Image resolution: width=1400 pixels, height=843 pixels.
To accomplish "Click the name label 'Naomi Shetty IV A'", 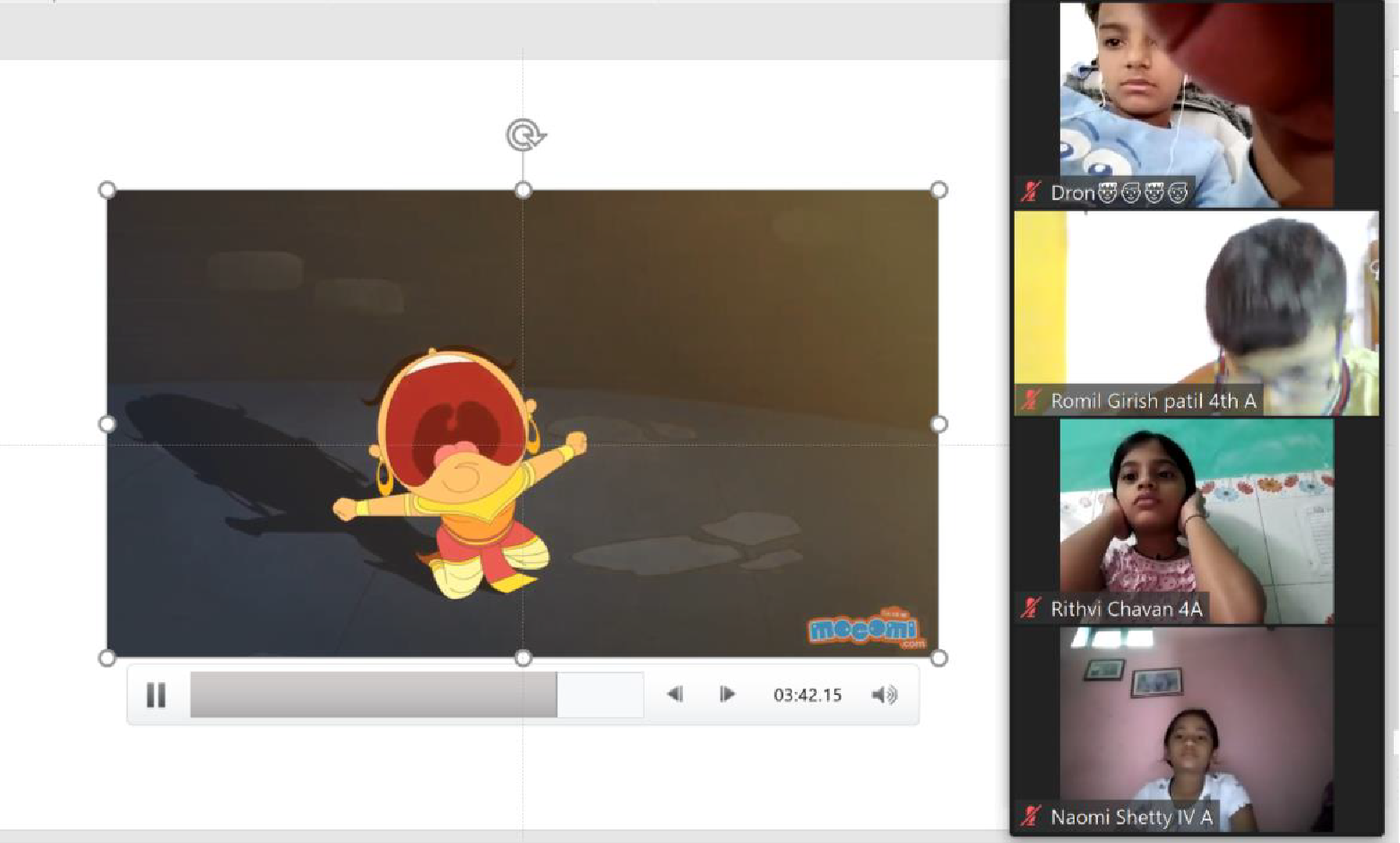I will 1131,817.
